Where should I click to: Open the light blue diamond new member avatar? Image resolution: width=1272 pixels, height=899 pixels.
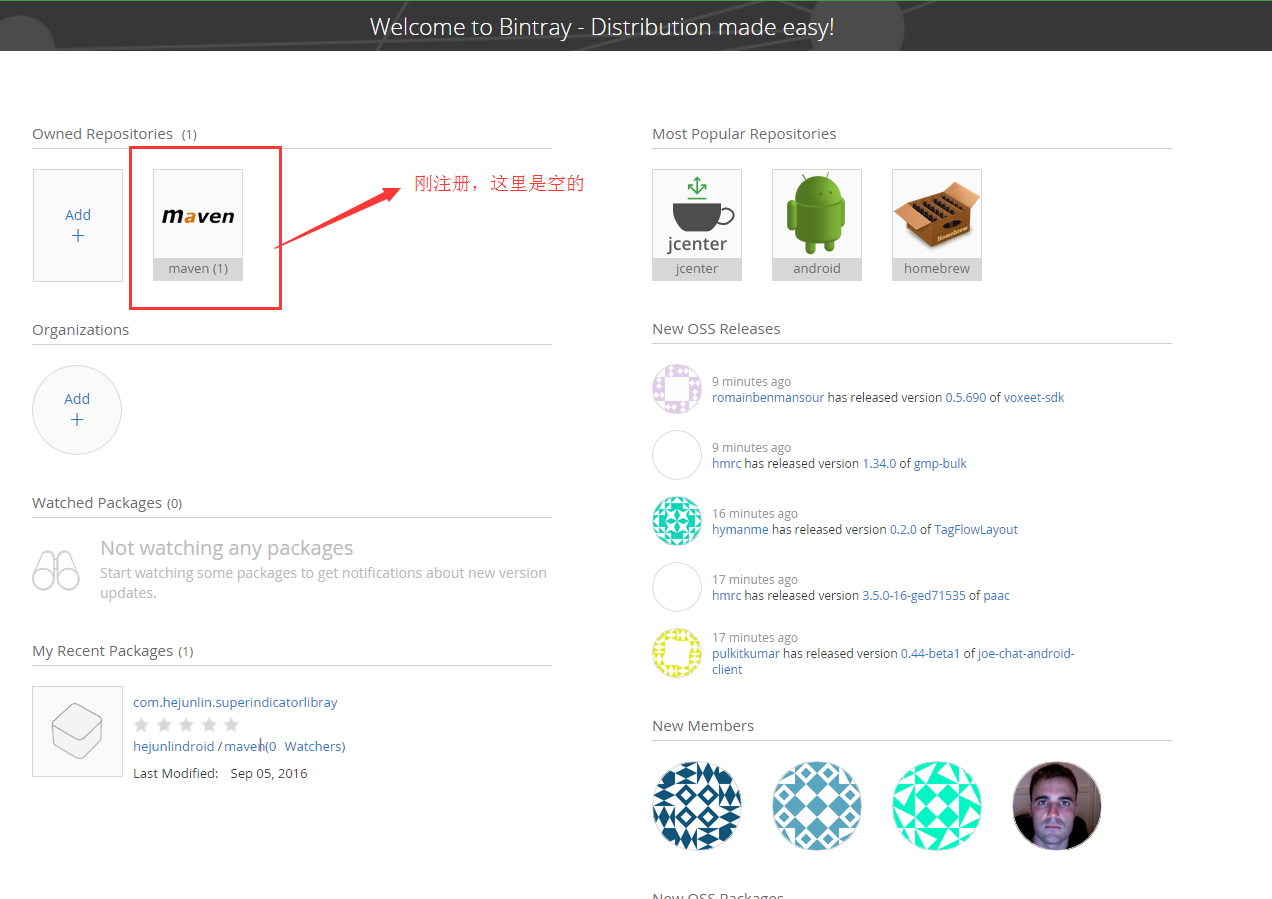click(x=817, y=806)
